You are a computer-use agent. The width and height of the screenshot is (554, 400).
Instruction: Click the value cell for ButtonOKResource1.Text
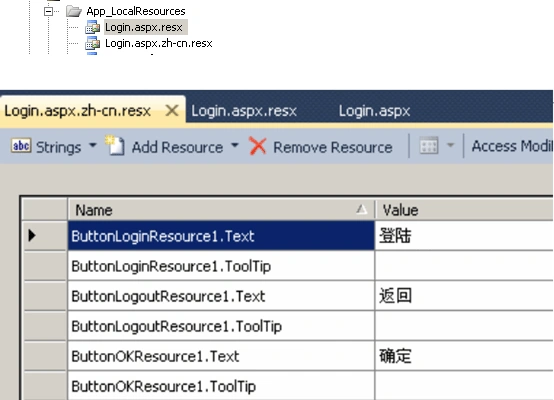tap(464, 356)
